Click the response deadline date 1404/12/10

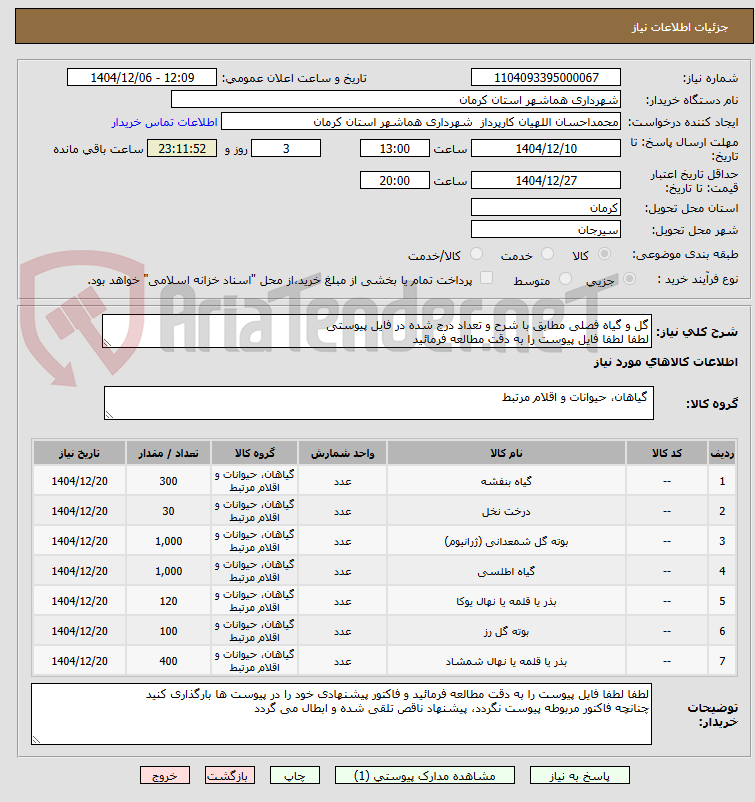coord(546,148)
